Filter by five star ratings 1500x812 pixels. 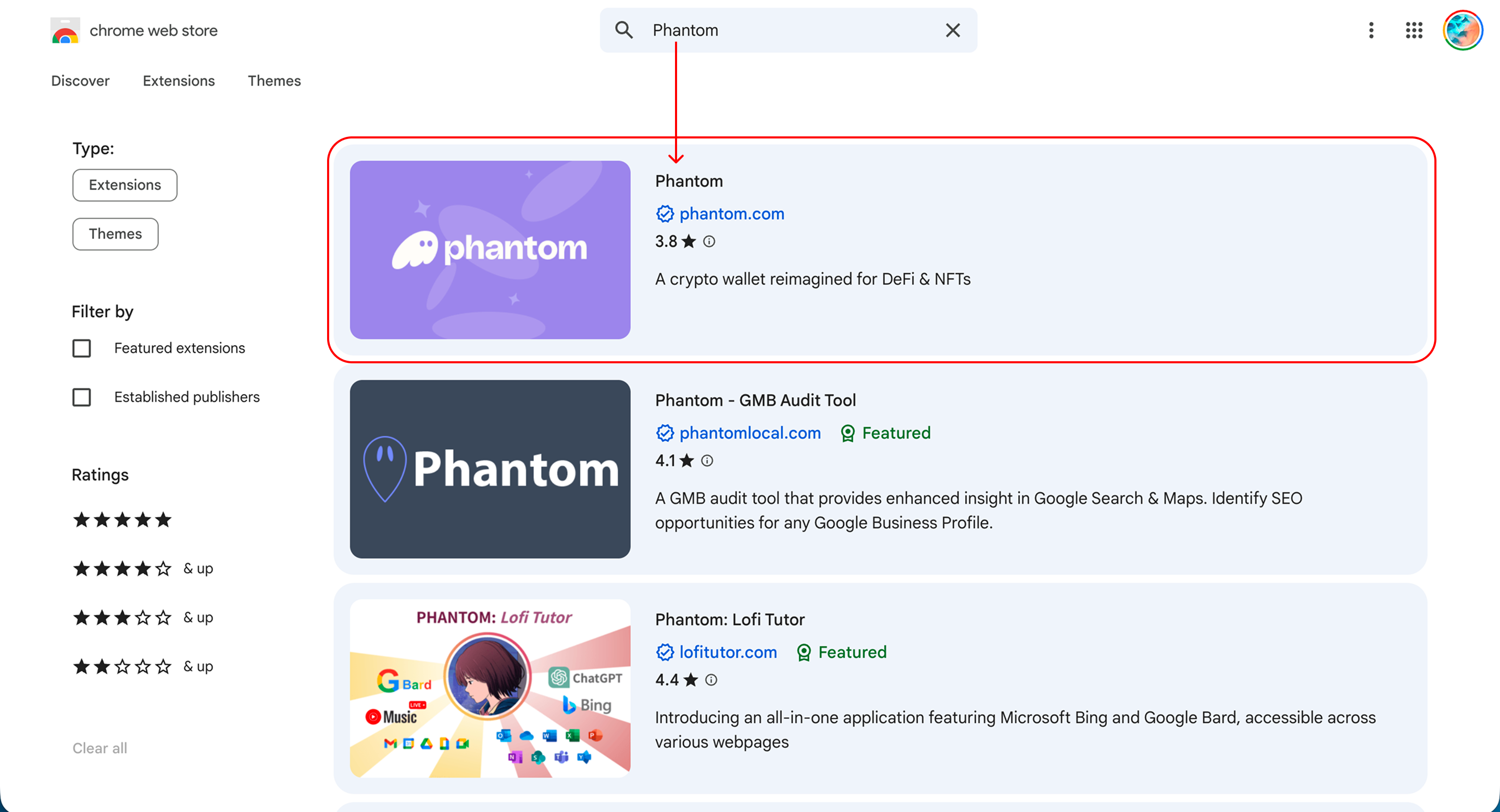coord(122,519)
